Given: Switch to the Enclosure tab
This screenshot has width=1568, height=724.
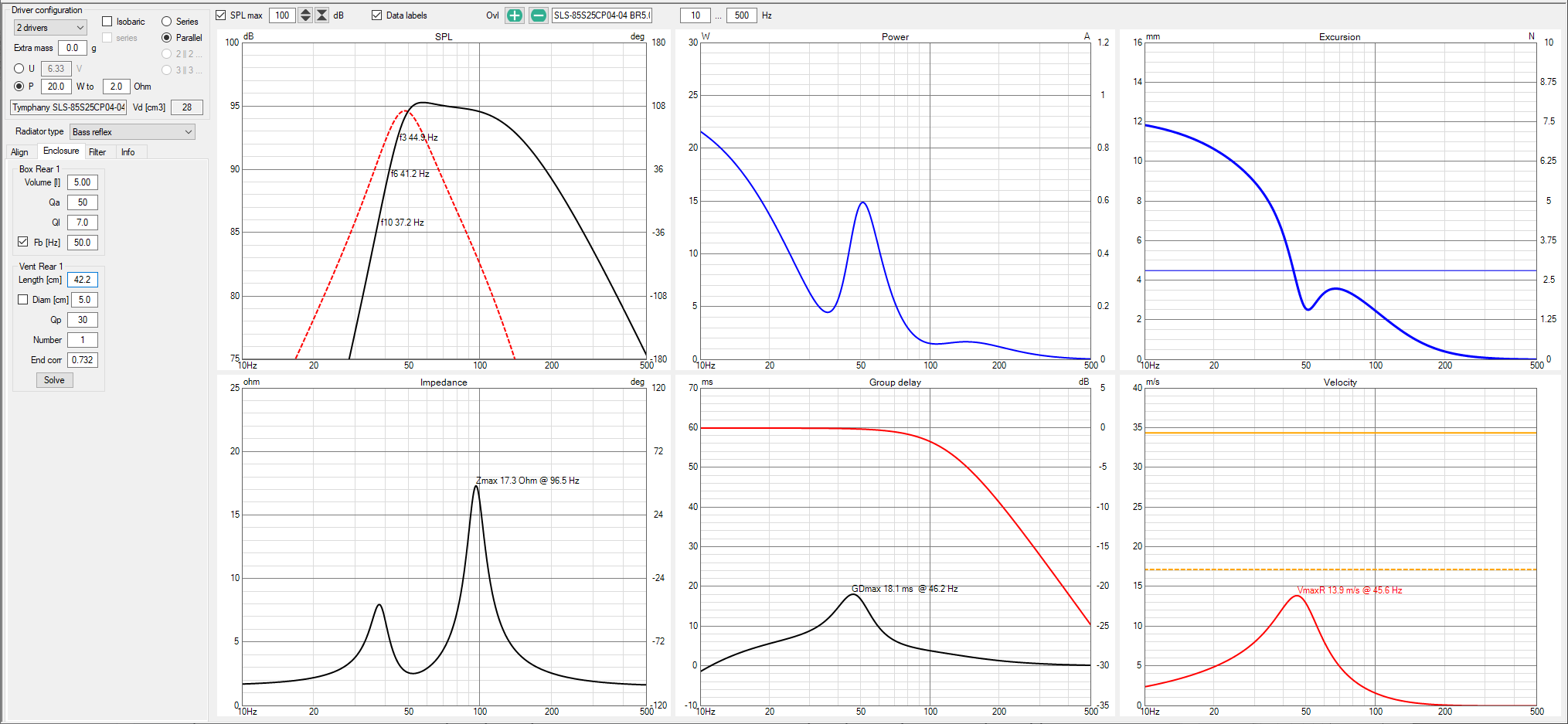Looking at the screenshot, I should (x=61, y=151).
